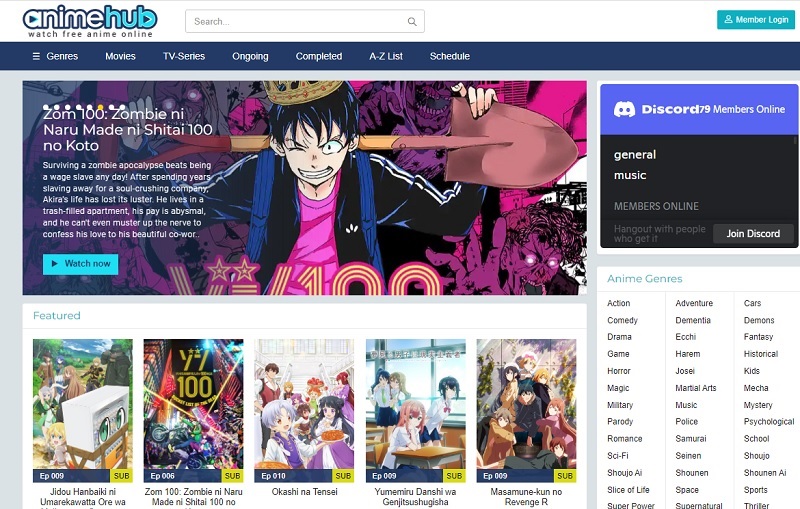Choose the Drama genre
Viewport: 800px width, 509px height.
click(619, 337)
